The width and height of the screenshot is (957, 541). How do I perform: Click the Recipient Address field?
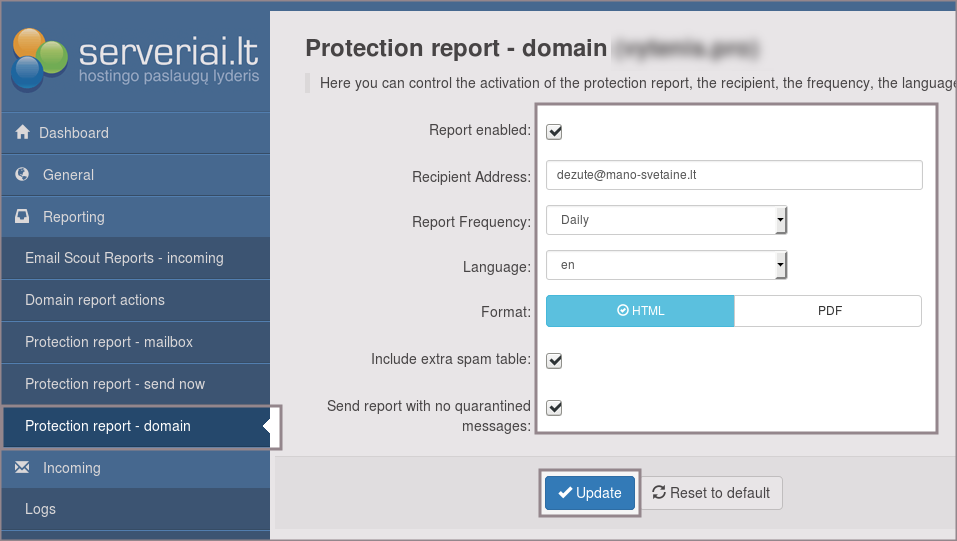(x=734, y=175)
